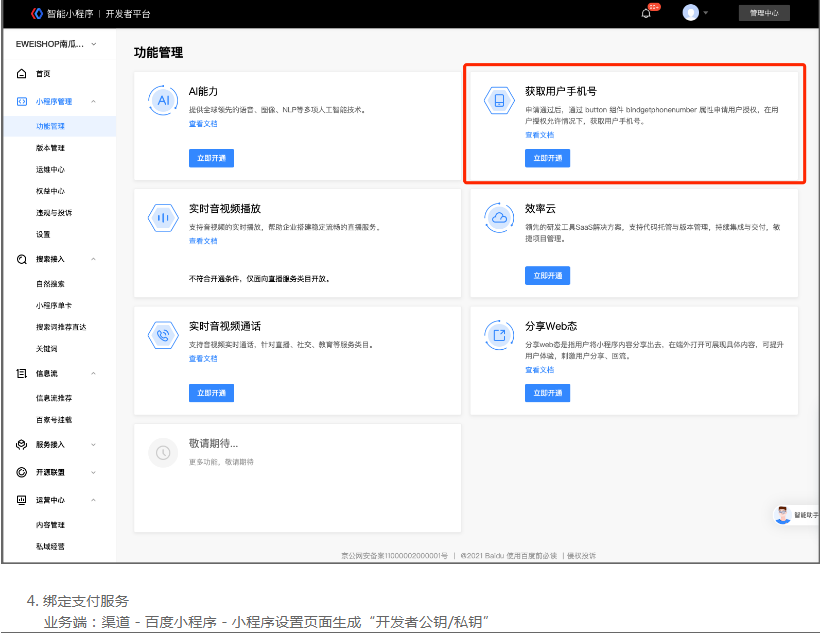Expand the EWEISHOP app switcher dropdown
The height and width of the screenshot is (633, 822).
tap(94, 44)
